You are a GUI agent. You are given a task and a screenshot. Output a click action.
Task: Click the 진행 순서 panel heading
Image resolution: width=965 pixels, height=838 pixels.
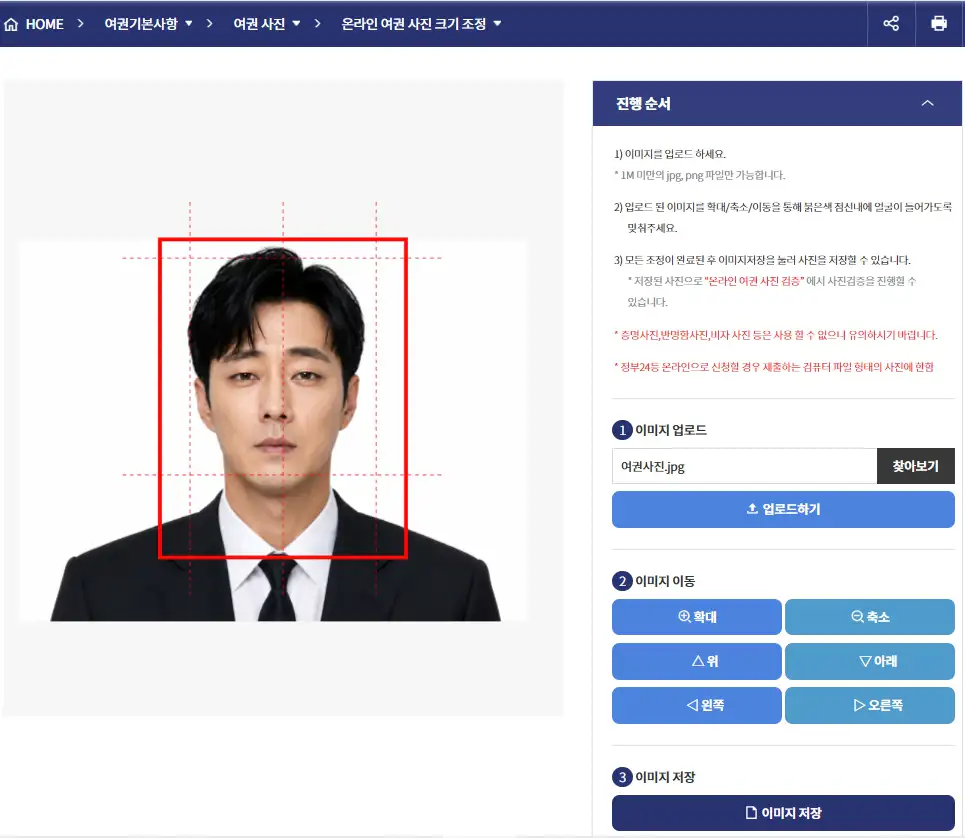pyautogui.click(x=643, y=103)
